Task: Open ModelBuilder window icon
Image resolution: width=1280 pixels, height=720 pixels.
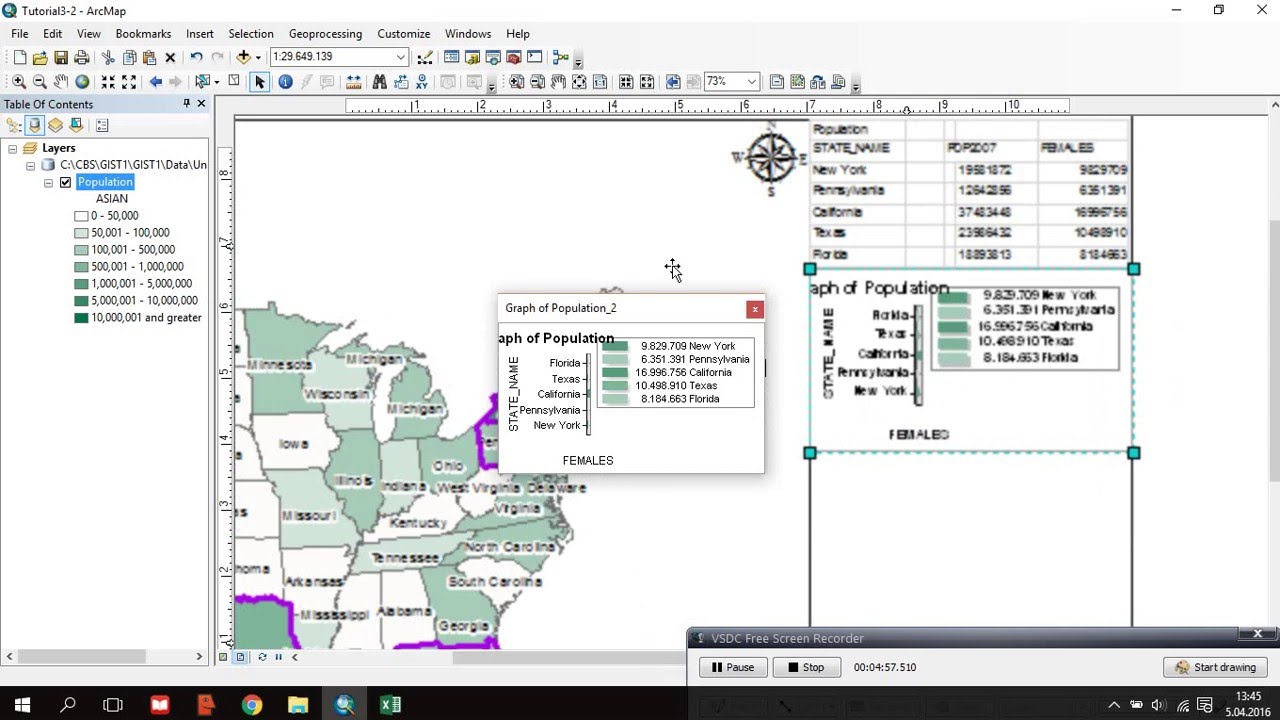Action: 561,58
